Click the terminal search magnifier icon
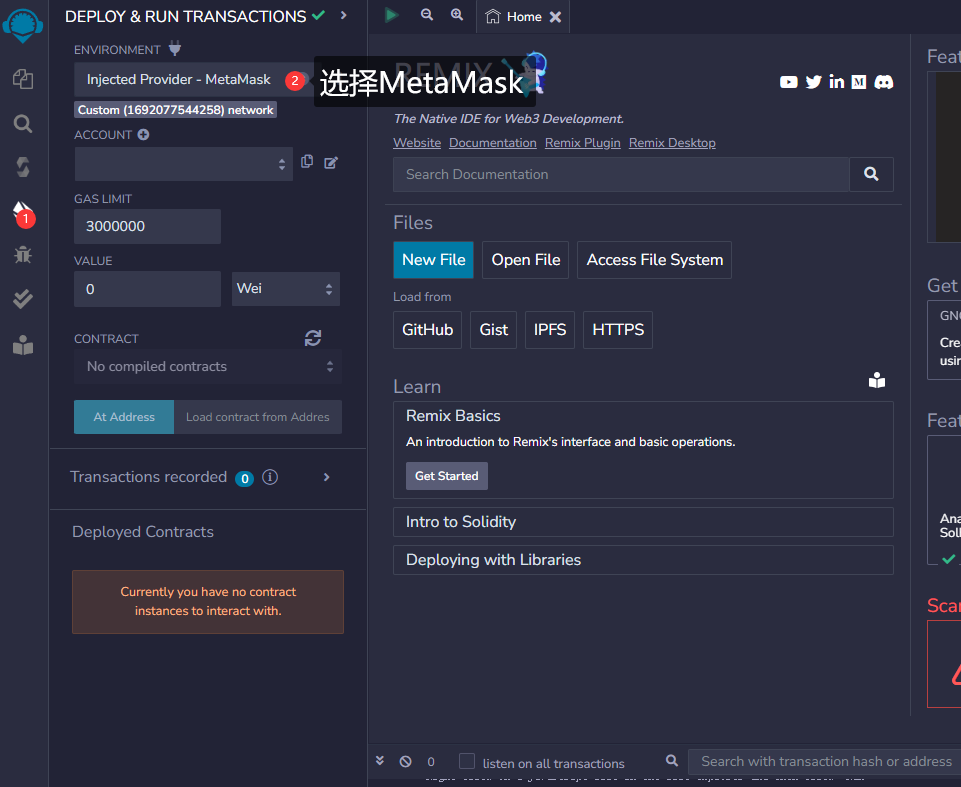This screenshot has width=961, height=787. (x=672, y=761)
